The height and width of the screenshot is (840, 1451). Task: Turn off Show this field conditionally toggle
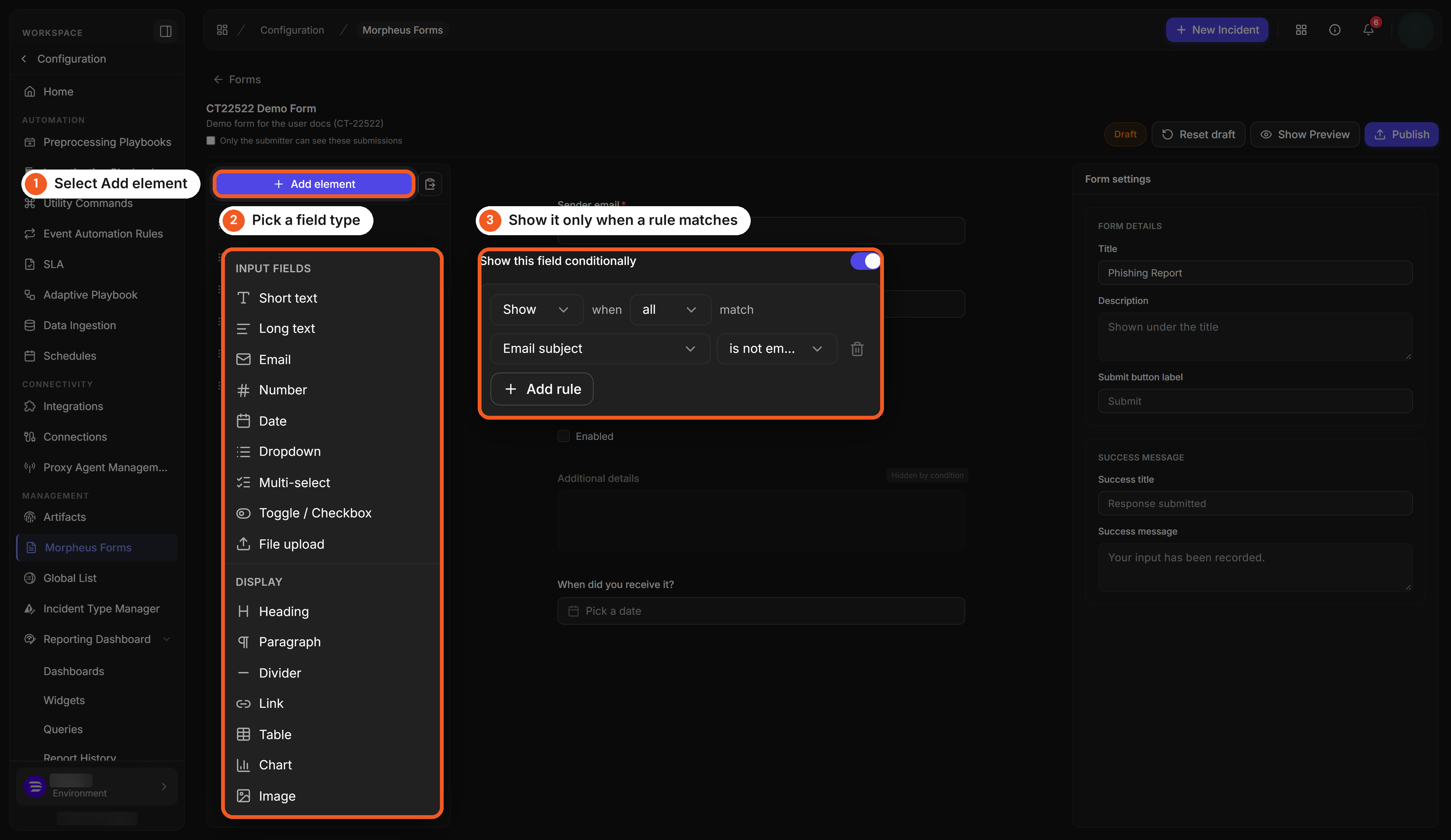coord(865,262)
